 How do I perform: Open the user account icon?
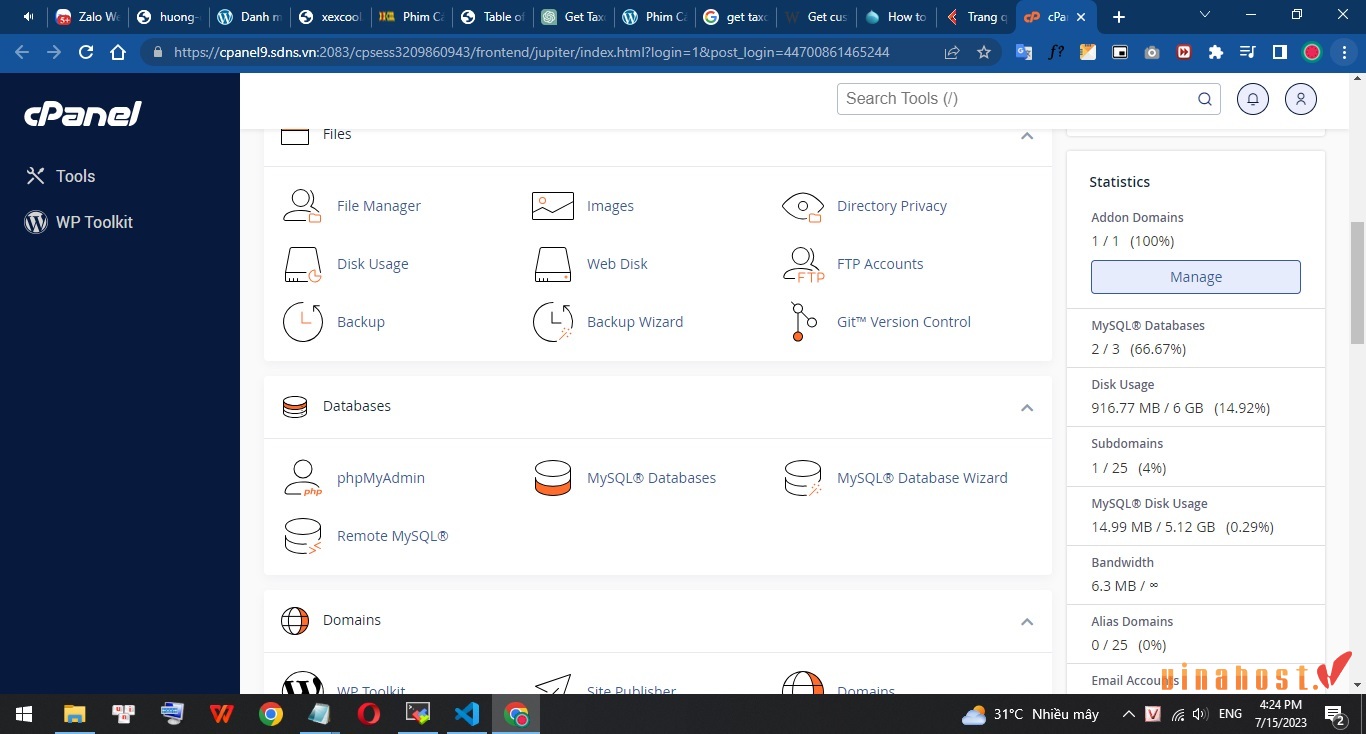[x=1301, y=99]
